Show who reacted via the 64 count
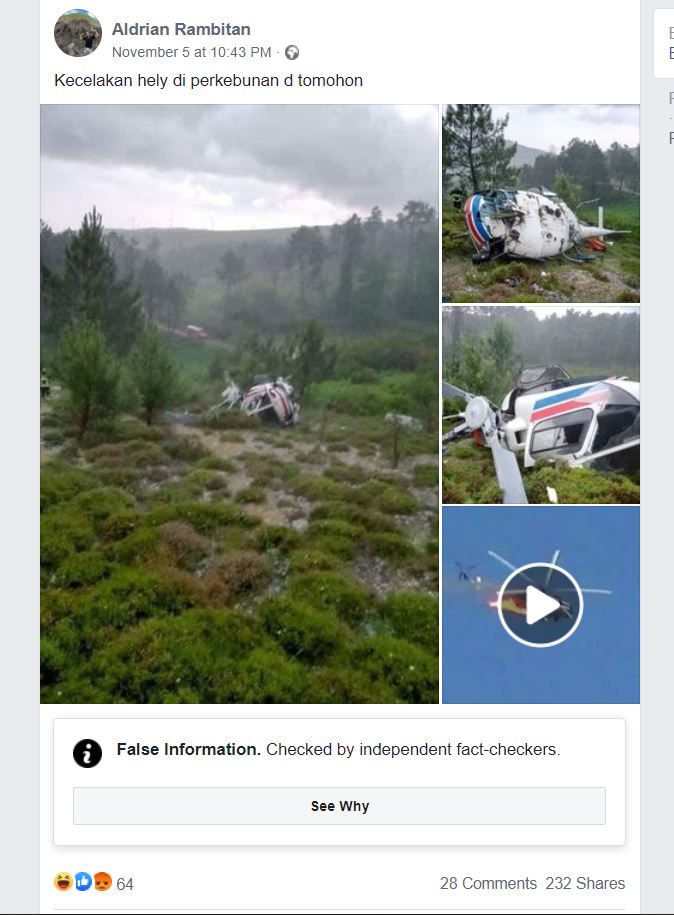This screenshot has height=915, width=674. [125, 884]
